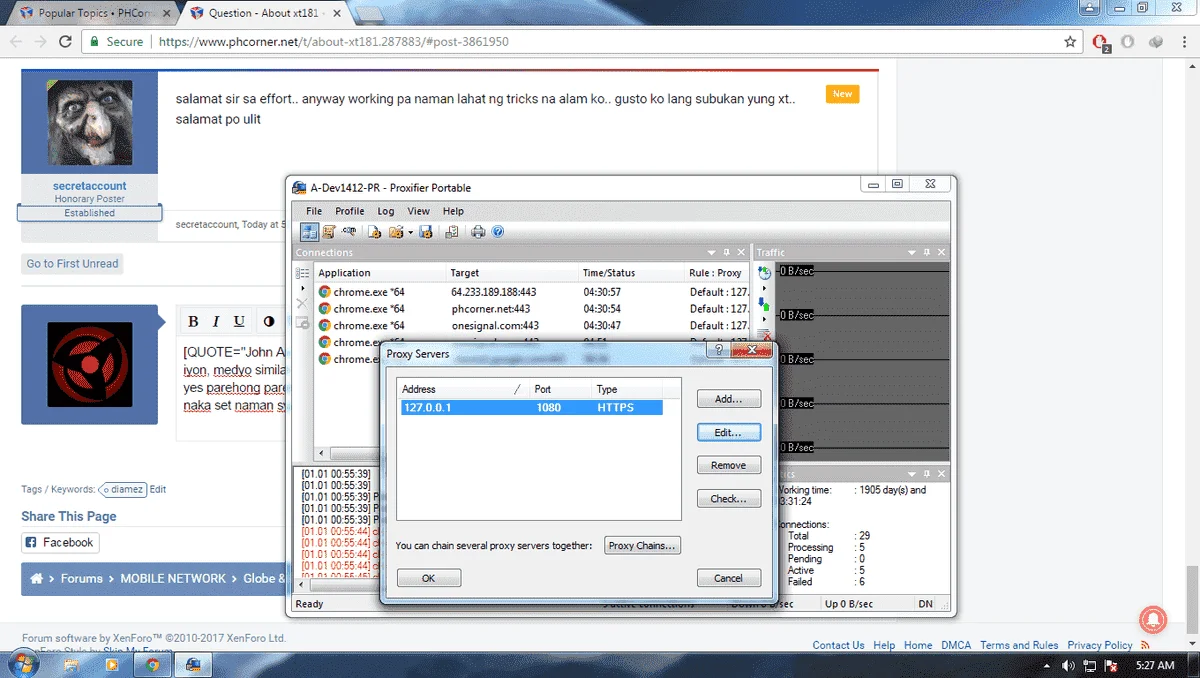The height and width of the screenshot is (678, 1200).
Task: Toggle Italic formatting in reply editor
Action: tap(216, 321)
